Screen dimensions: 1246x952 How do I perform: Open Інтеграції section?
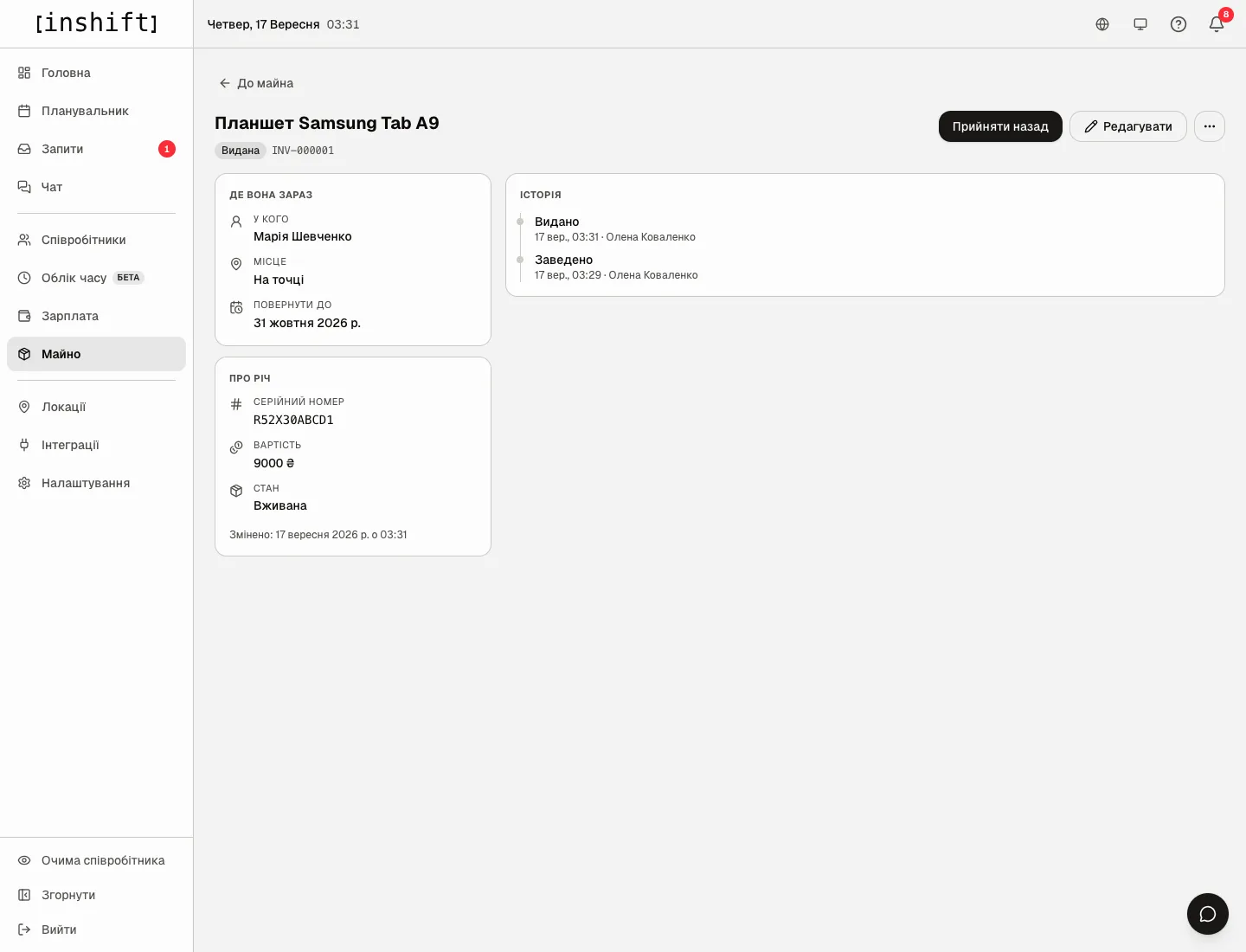click(x=96, y=445)
